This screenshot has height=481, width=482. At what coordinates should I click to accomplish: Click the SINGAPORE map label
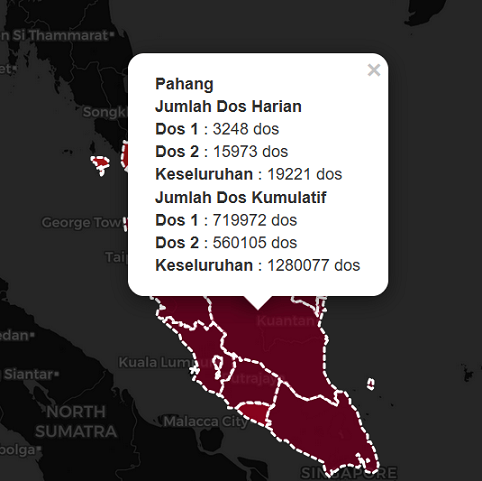(x=349, y=473)
